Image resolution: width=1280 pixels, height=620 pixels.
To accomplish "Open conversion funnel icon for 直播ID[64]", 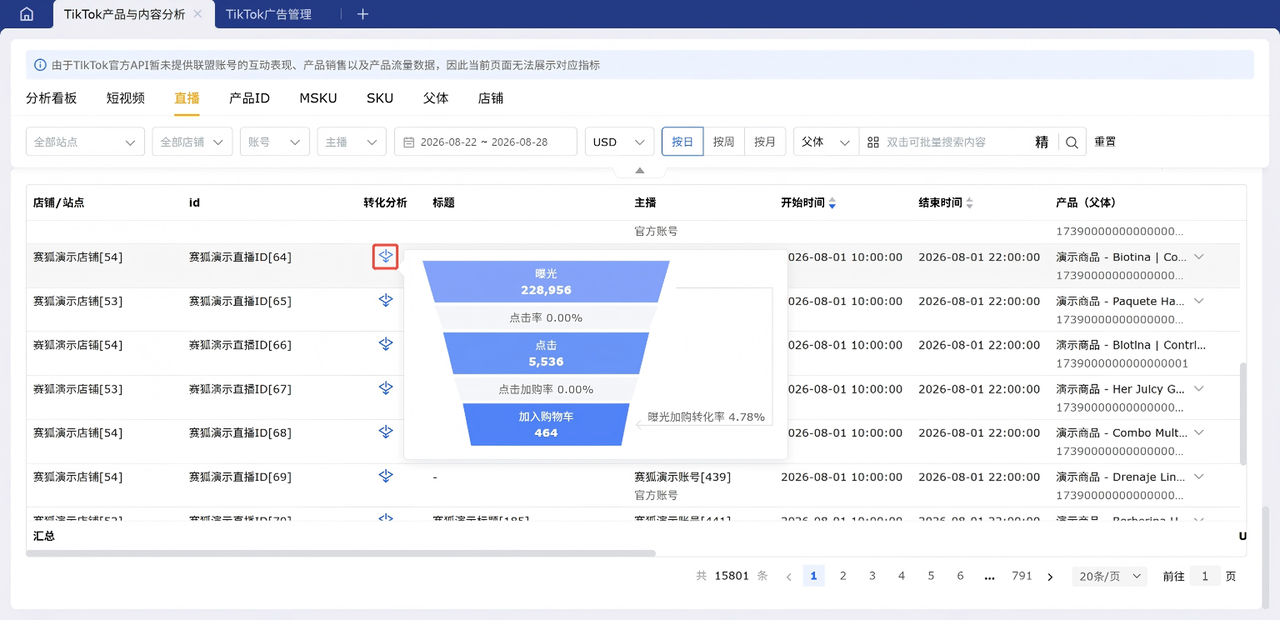I will click(386, 257).
